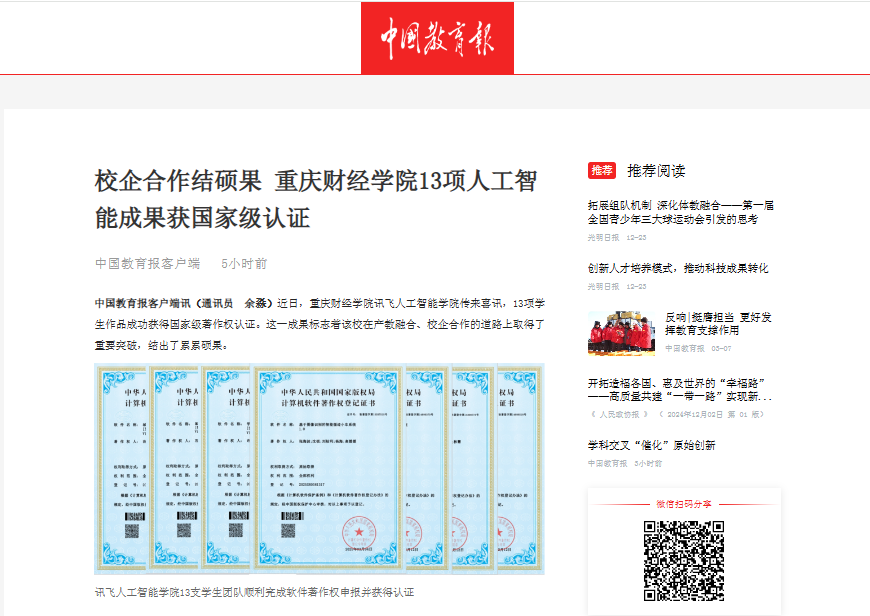
Task: Click the red 推荐 badge icon
Action: click(601, 171)
